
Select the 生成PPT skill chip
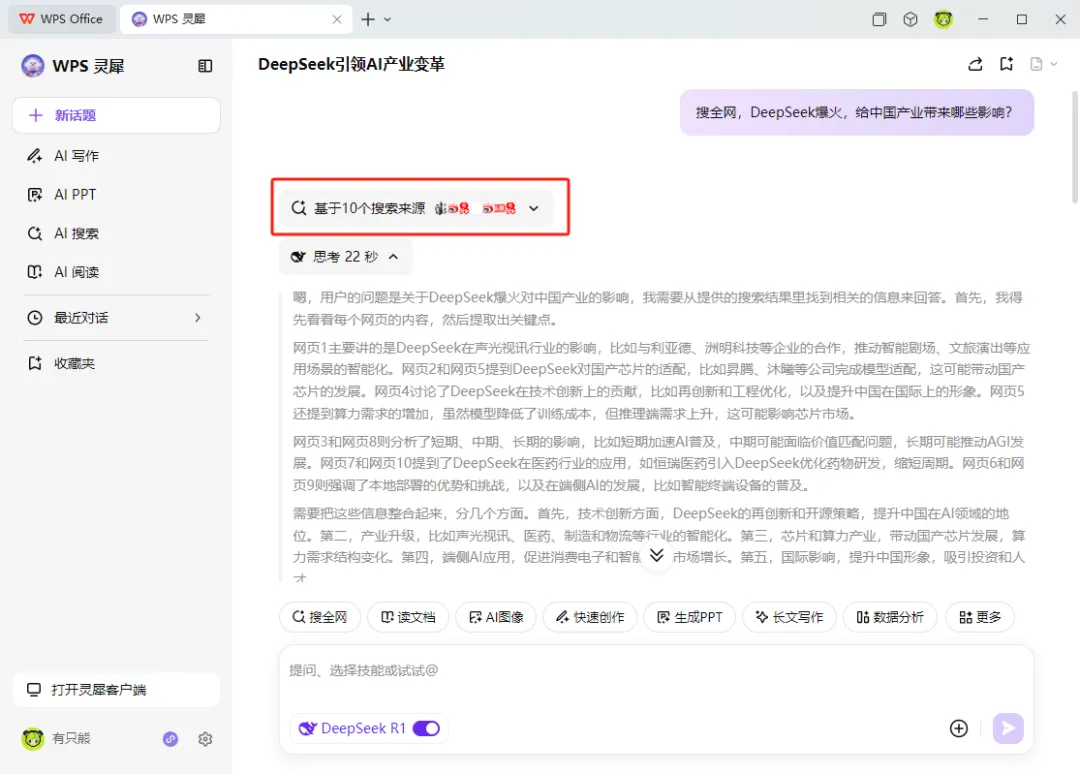689,617
